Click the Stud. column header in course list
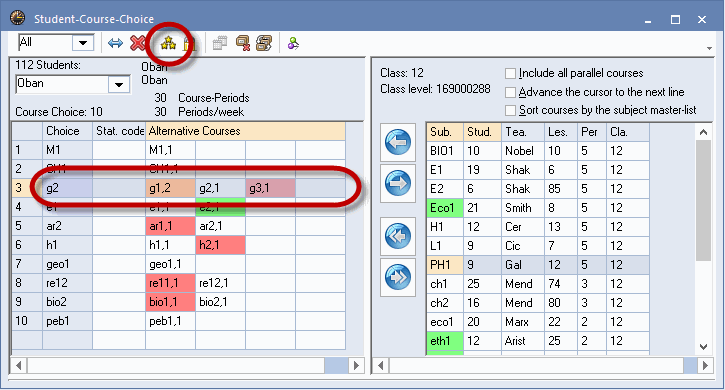725x390 pixels. (482, 132)
